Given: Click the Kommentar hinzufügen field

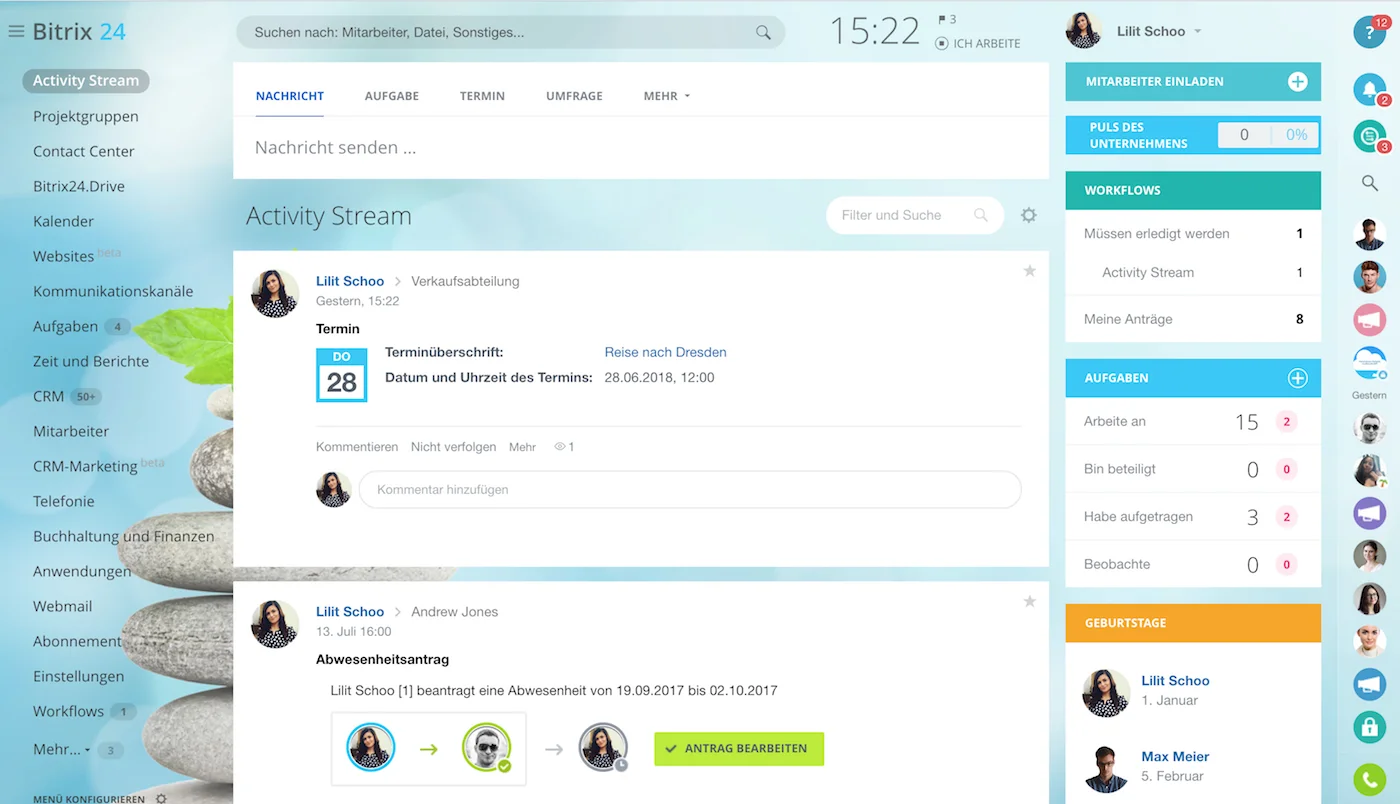Looking at the screenshot, I should click(690, 490).
